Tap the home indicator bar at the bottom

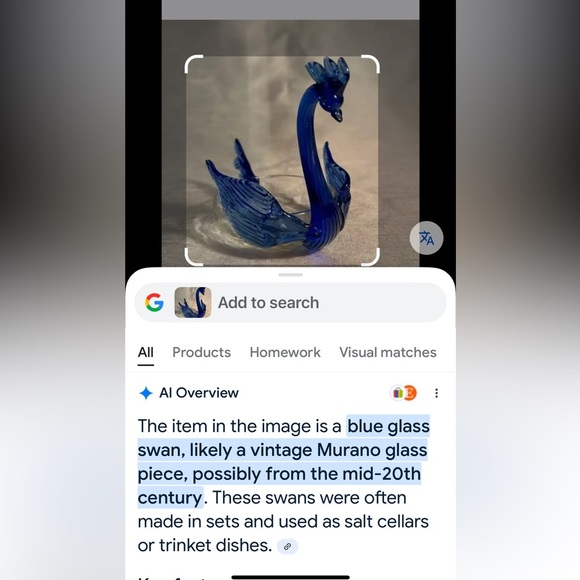291,577
